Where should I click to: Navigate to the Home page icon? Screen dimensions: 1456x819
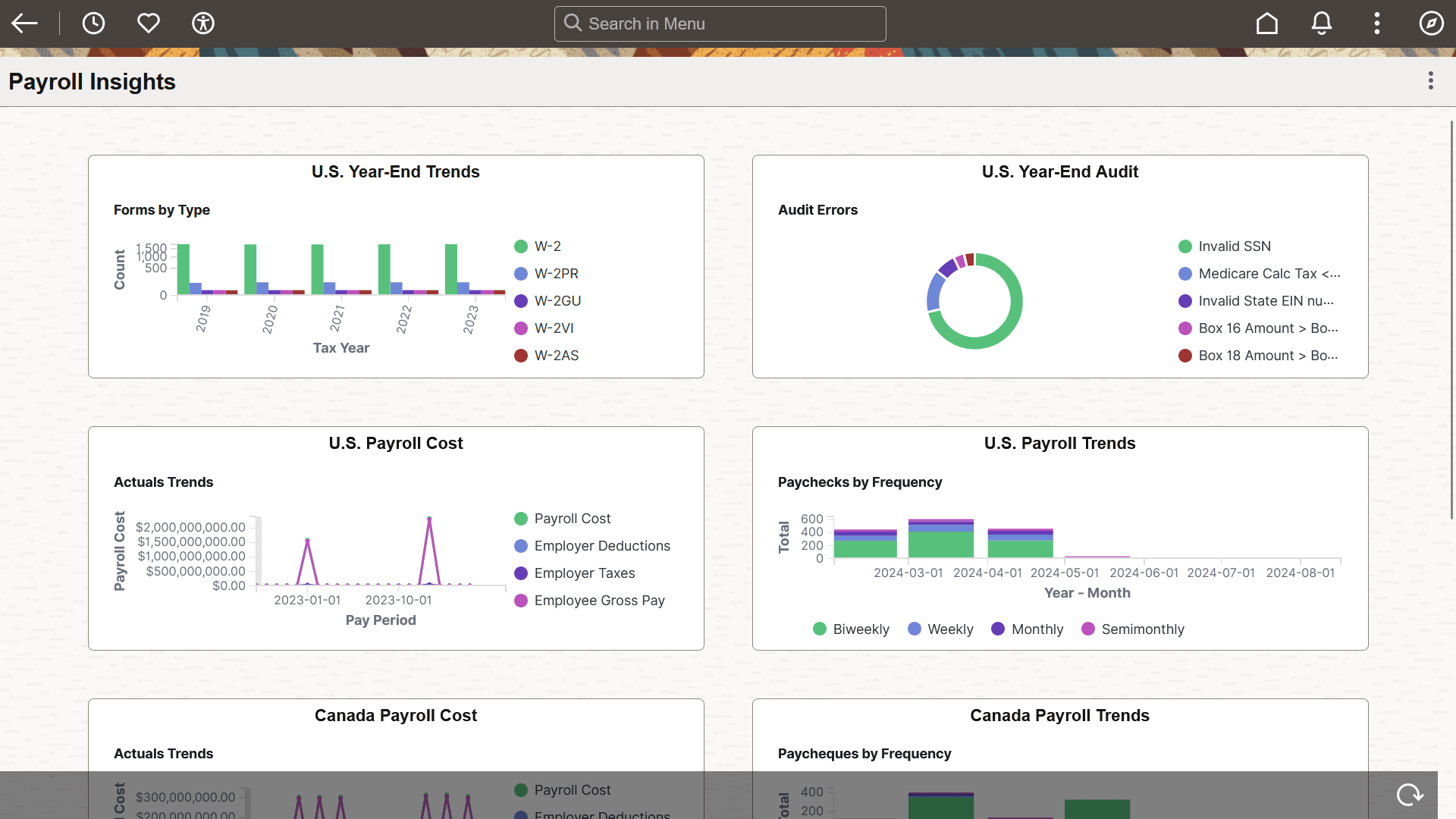pos(1266,23)
